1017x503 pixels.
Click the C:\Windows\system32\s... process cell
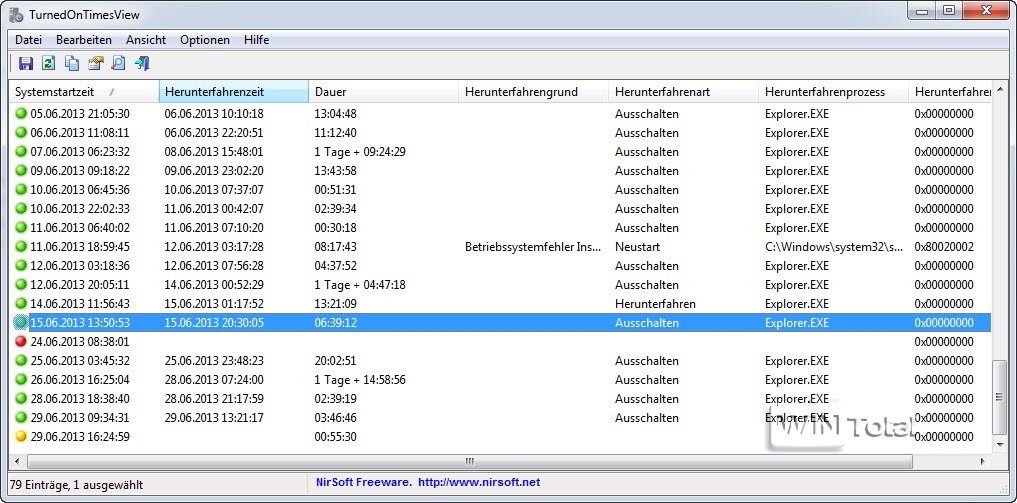[833, 247]
